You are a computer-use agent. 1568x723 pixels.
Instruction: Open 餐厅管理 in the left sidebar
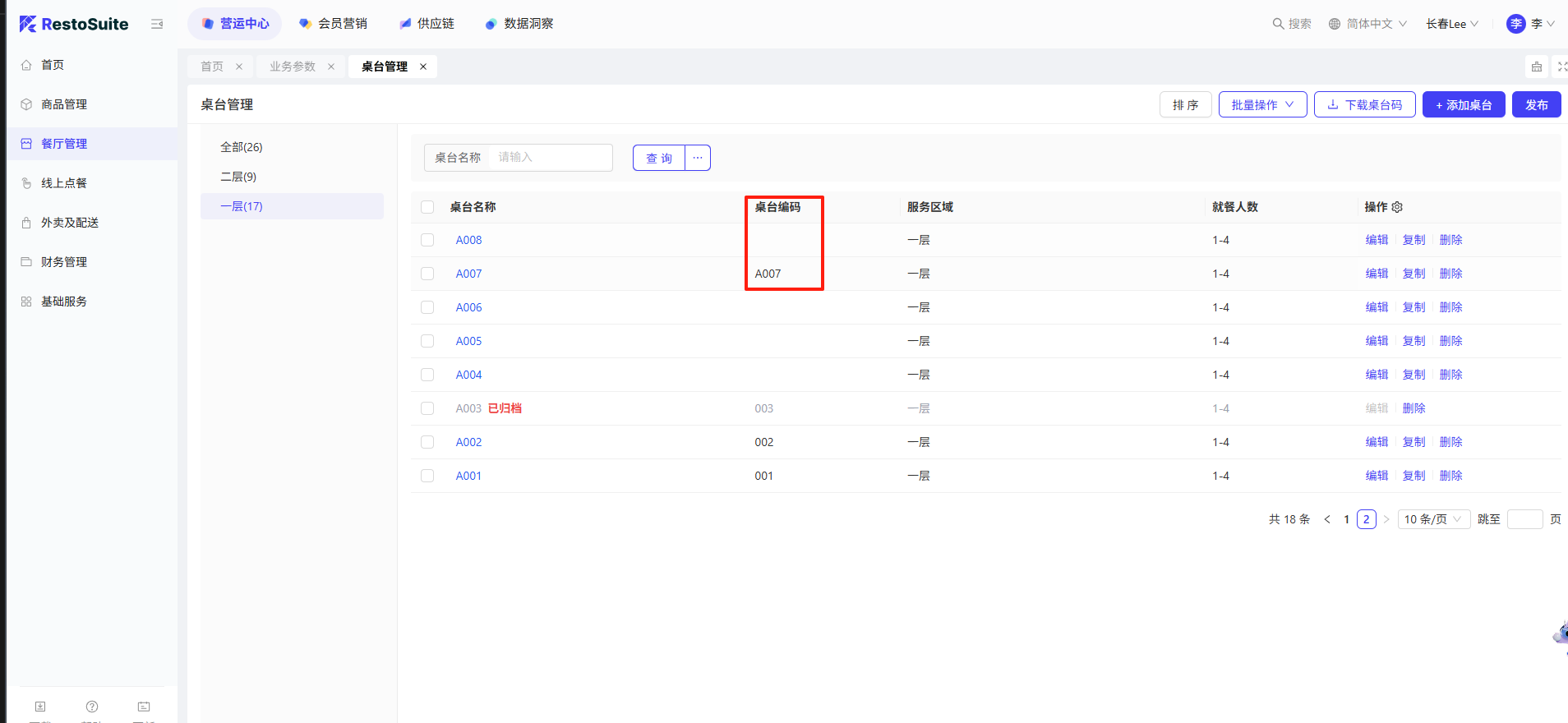(64, 144)
